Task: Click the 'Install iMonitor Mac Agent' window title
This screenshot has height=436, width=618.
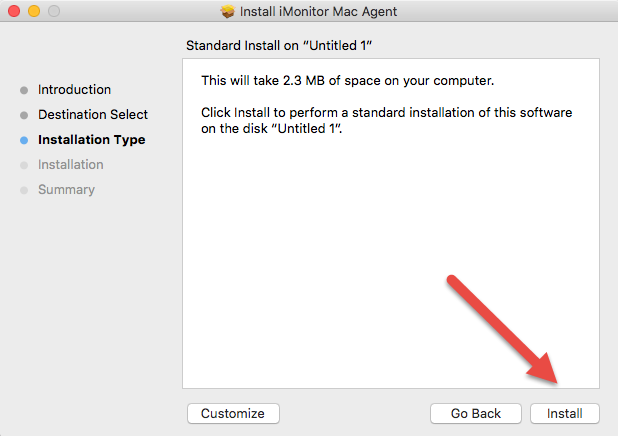Action: 318,11
